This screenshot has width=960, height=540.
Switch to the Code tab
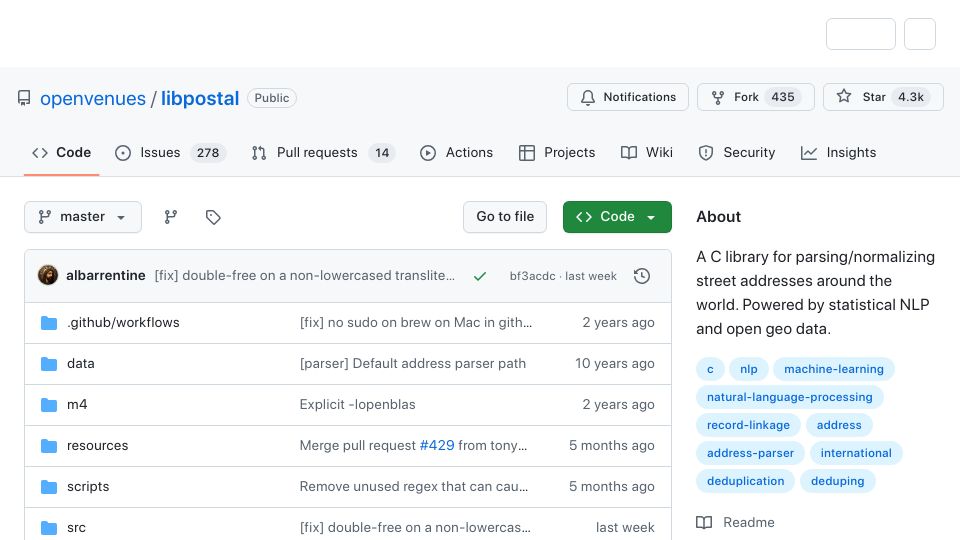click(x=61, y=152)
